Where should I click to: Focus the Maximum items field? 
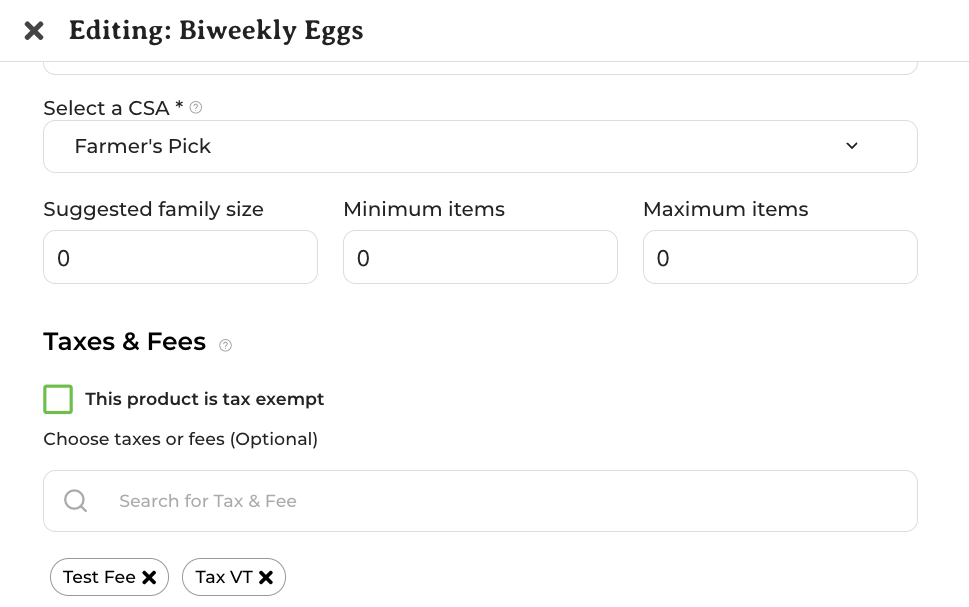(x=780, y=257)
